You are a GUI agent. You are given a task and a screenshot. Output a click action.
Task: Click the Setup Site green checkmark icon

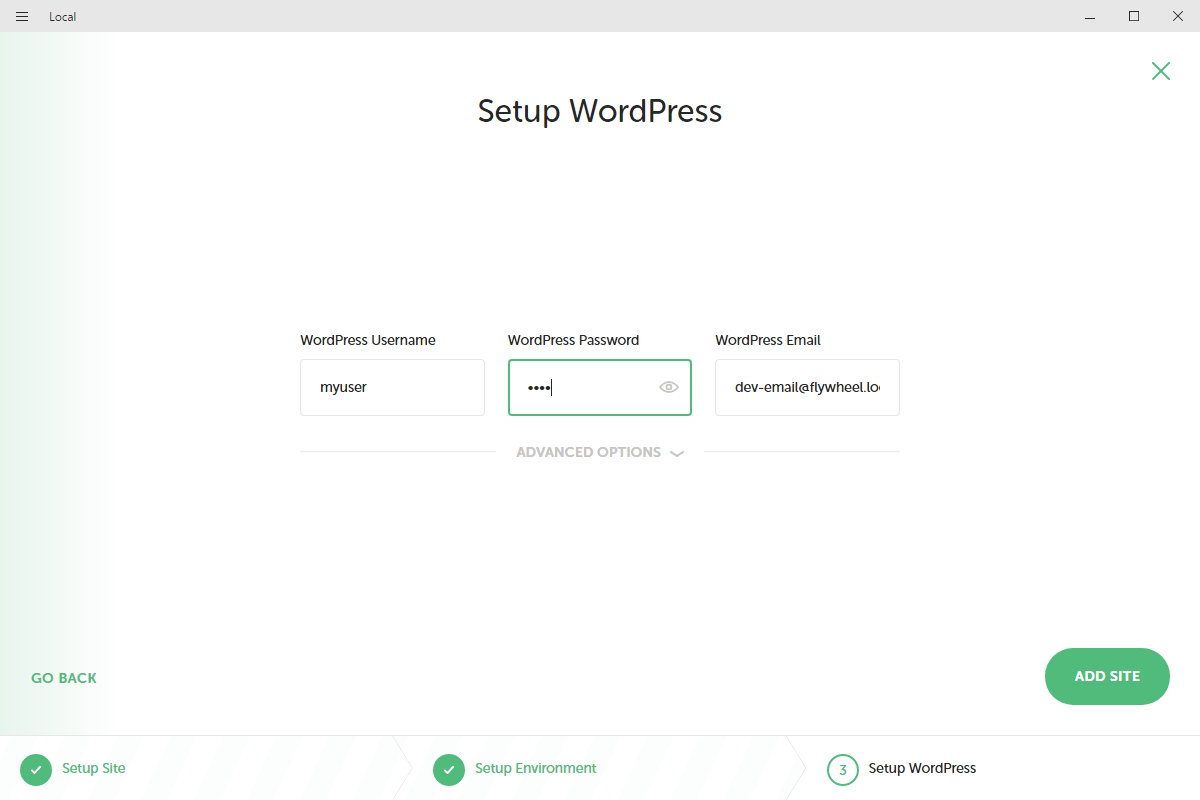point(36,770)
